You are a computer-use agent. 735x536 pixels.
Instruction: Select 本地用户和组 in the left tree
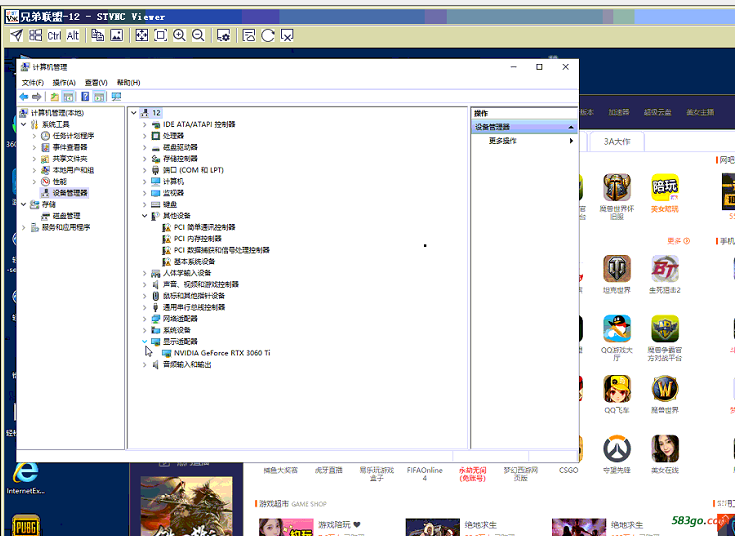pyautogui.click(x=73, y=170)
